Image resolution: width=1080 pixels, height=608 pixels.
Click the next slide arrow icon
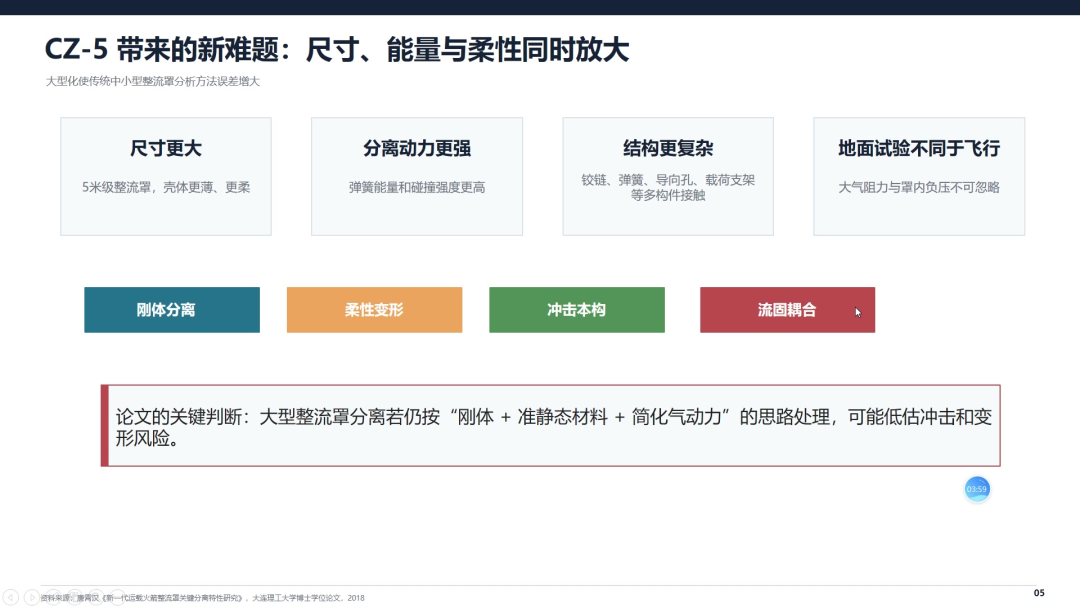(x=32, y=597)
